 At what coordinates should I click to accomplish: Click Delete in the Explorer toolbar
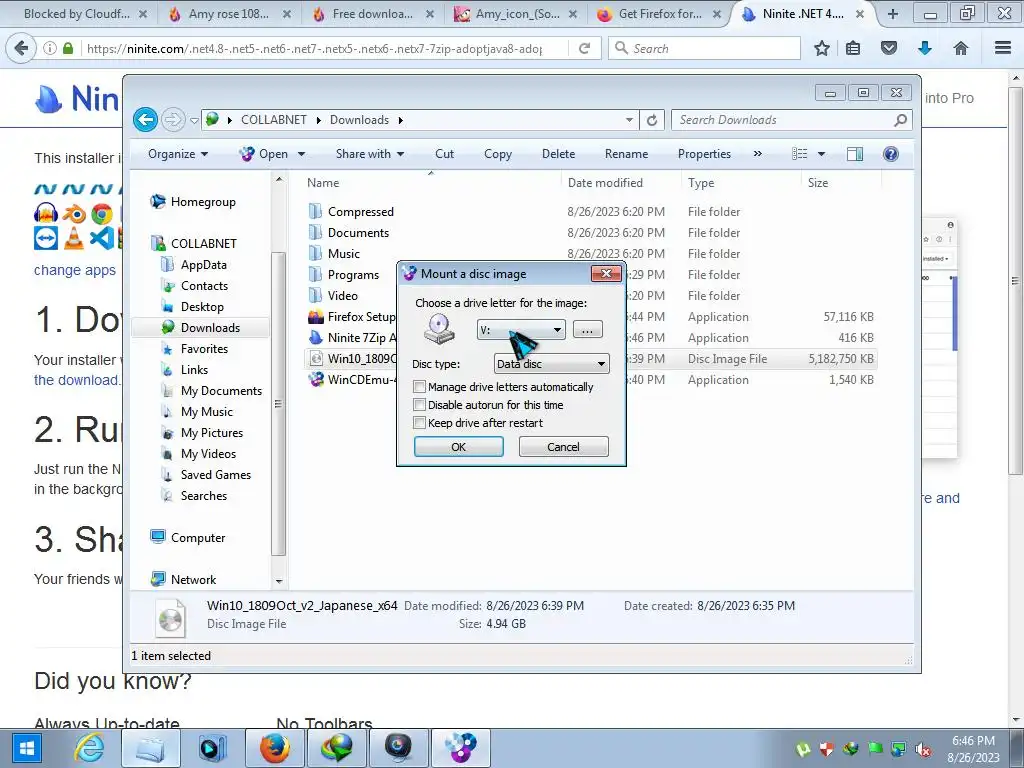pos(558,154)
